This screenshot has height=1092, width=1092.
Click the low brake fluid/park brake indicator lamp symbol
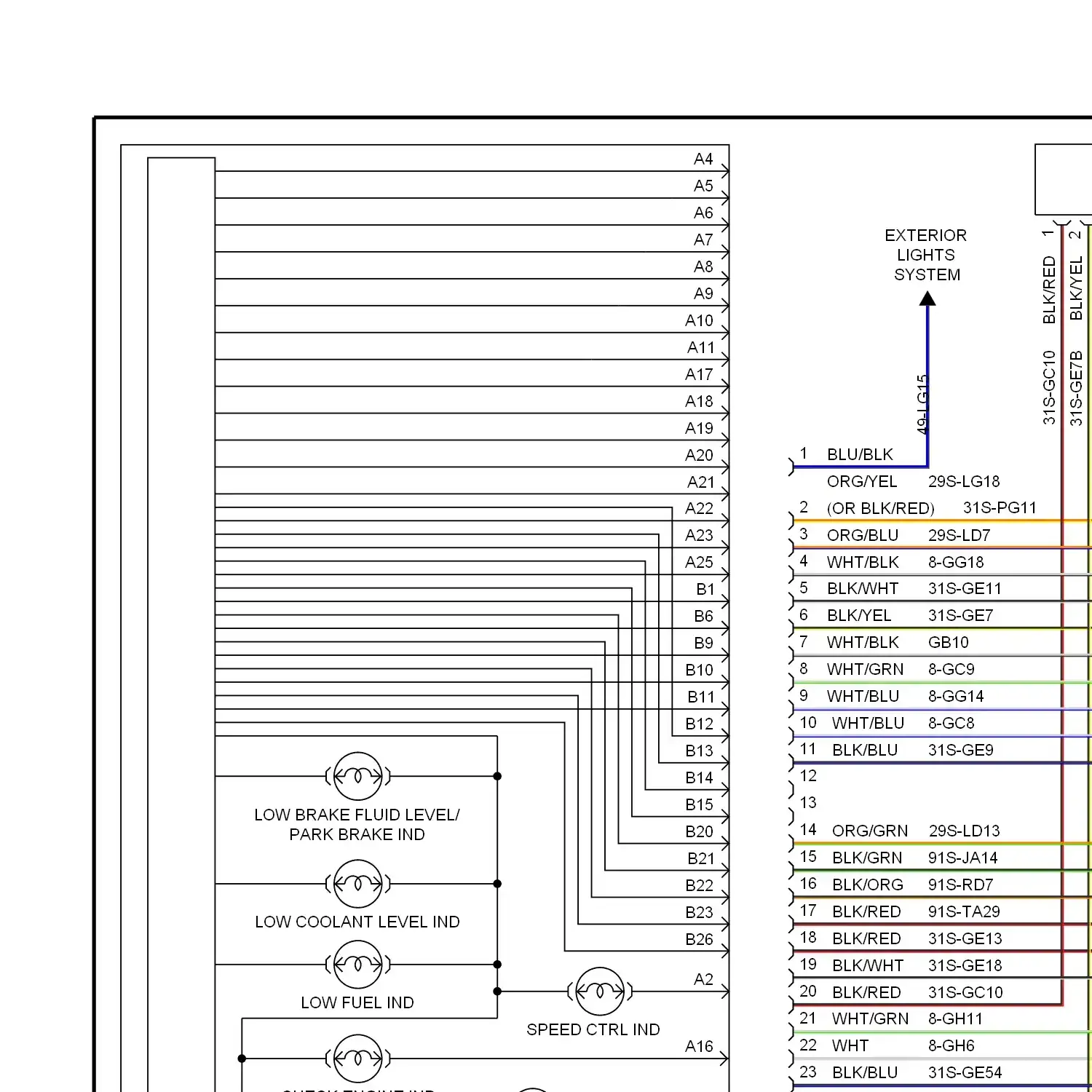point(357,776)
